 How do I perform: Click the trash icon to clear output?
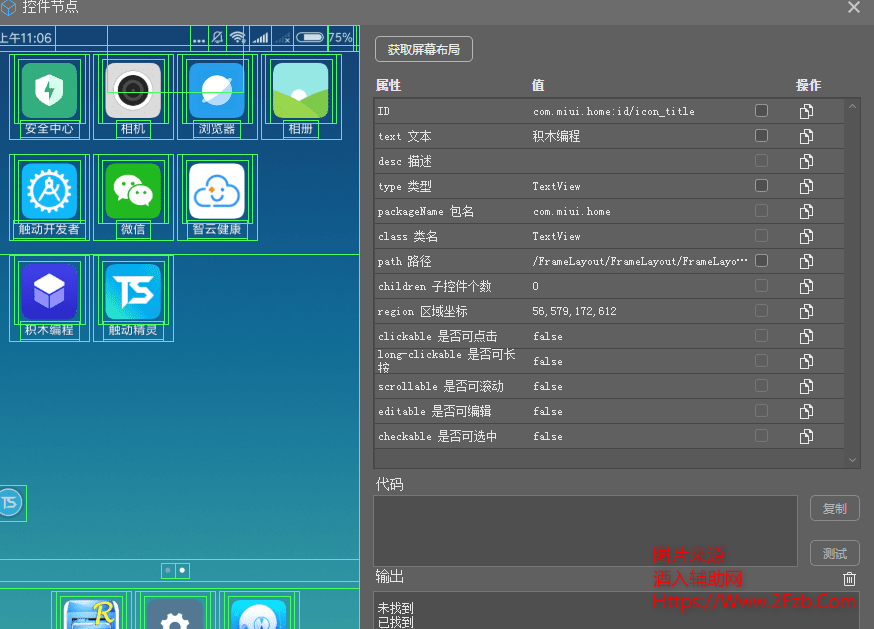pos(849,578)
